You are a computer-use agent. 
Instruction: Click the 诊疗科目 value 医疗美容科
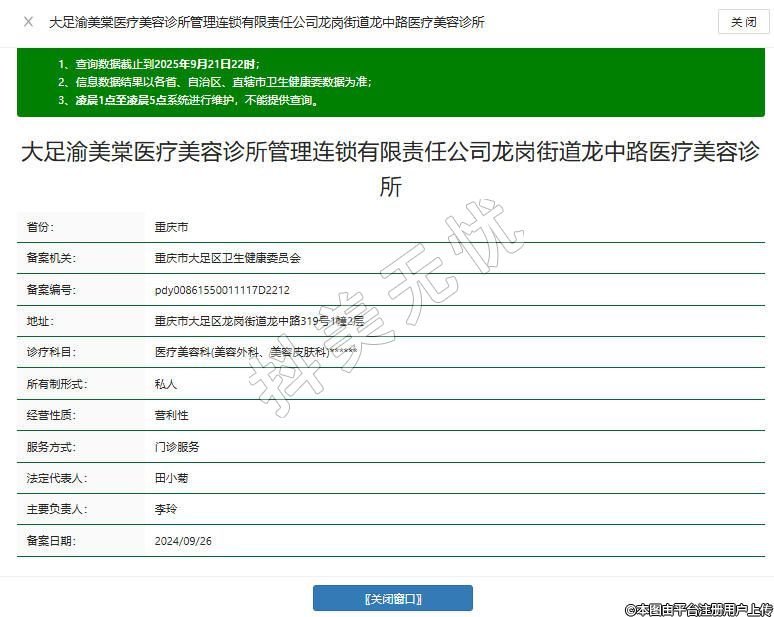click(256, 353)
